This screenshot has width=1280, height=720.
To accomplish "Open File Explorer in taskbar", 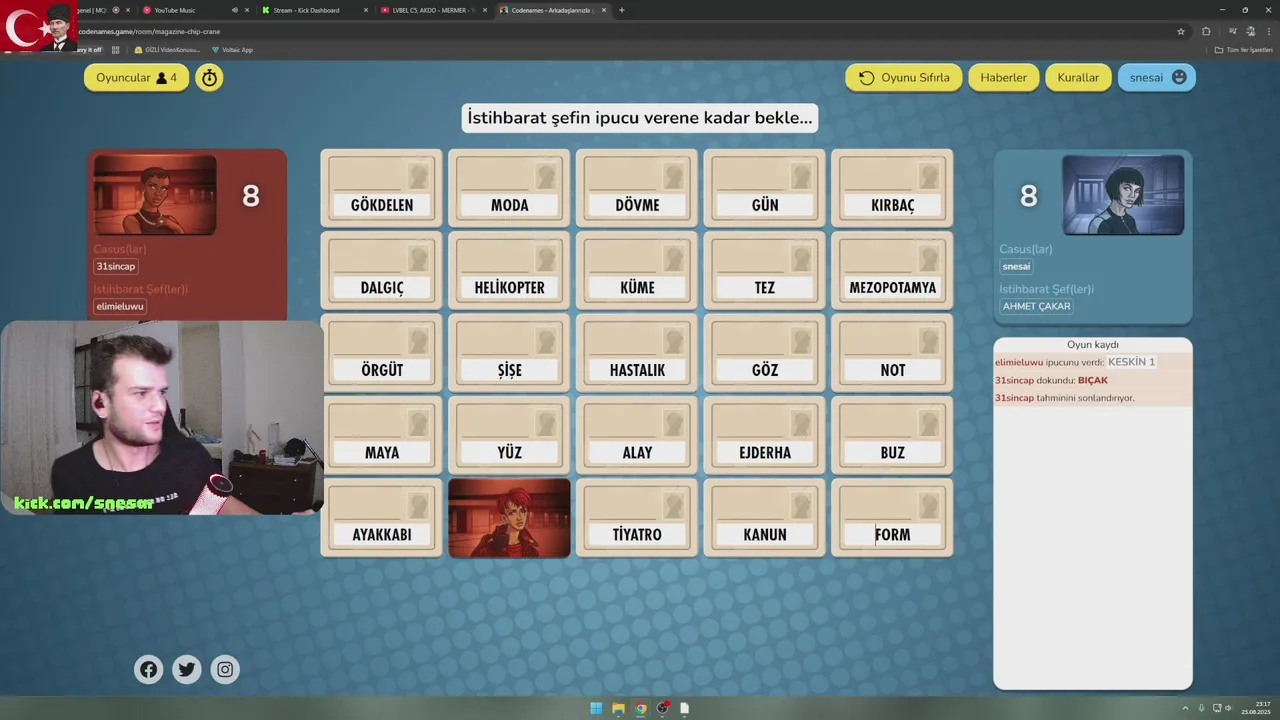I will point(618,708).
